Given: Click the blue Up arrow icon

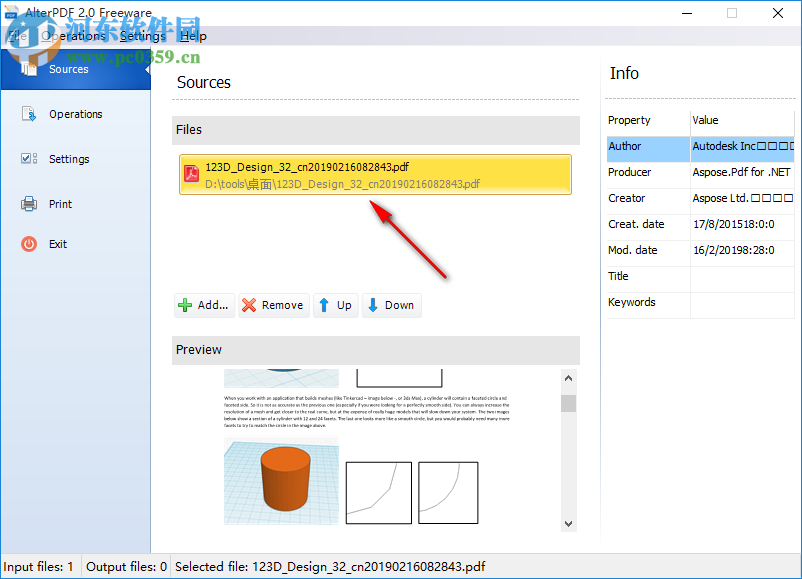Looking at the screenshot, I should click(x=325, y=305).
